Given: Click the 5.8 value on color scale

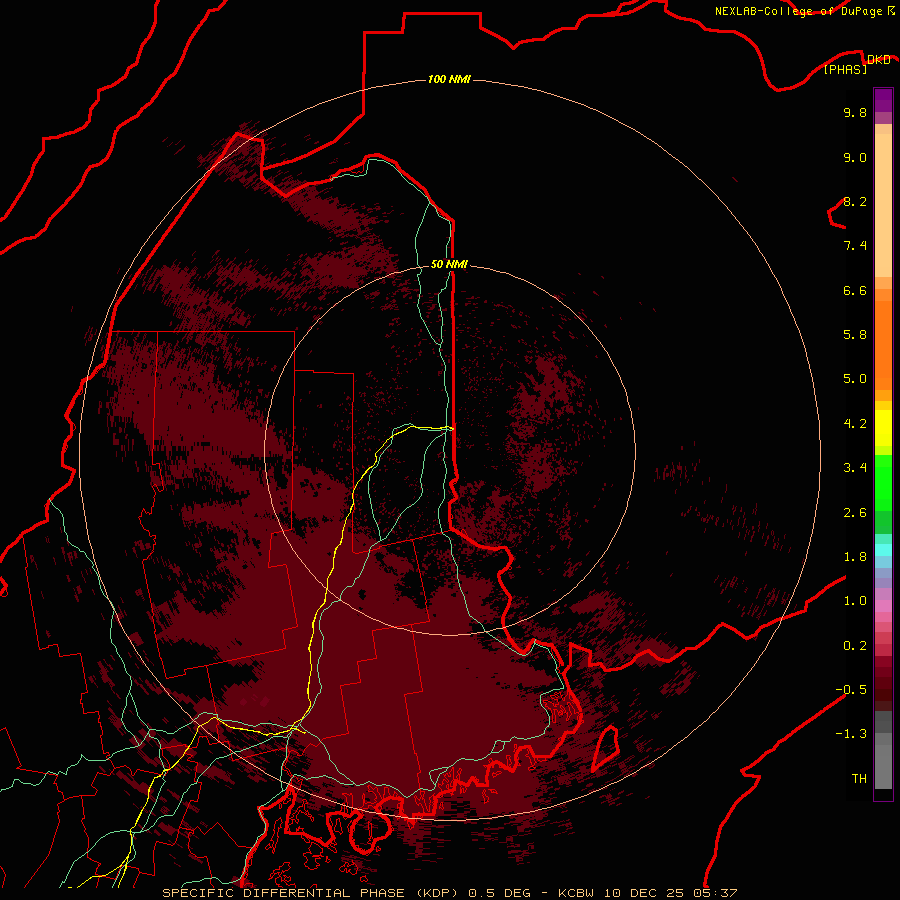Looking at the screenshot, I should click(x=855, y=335).
